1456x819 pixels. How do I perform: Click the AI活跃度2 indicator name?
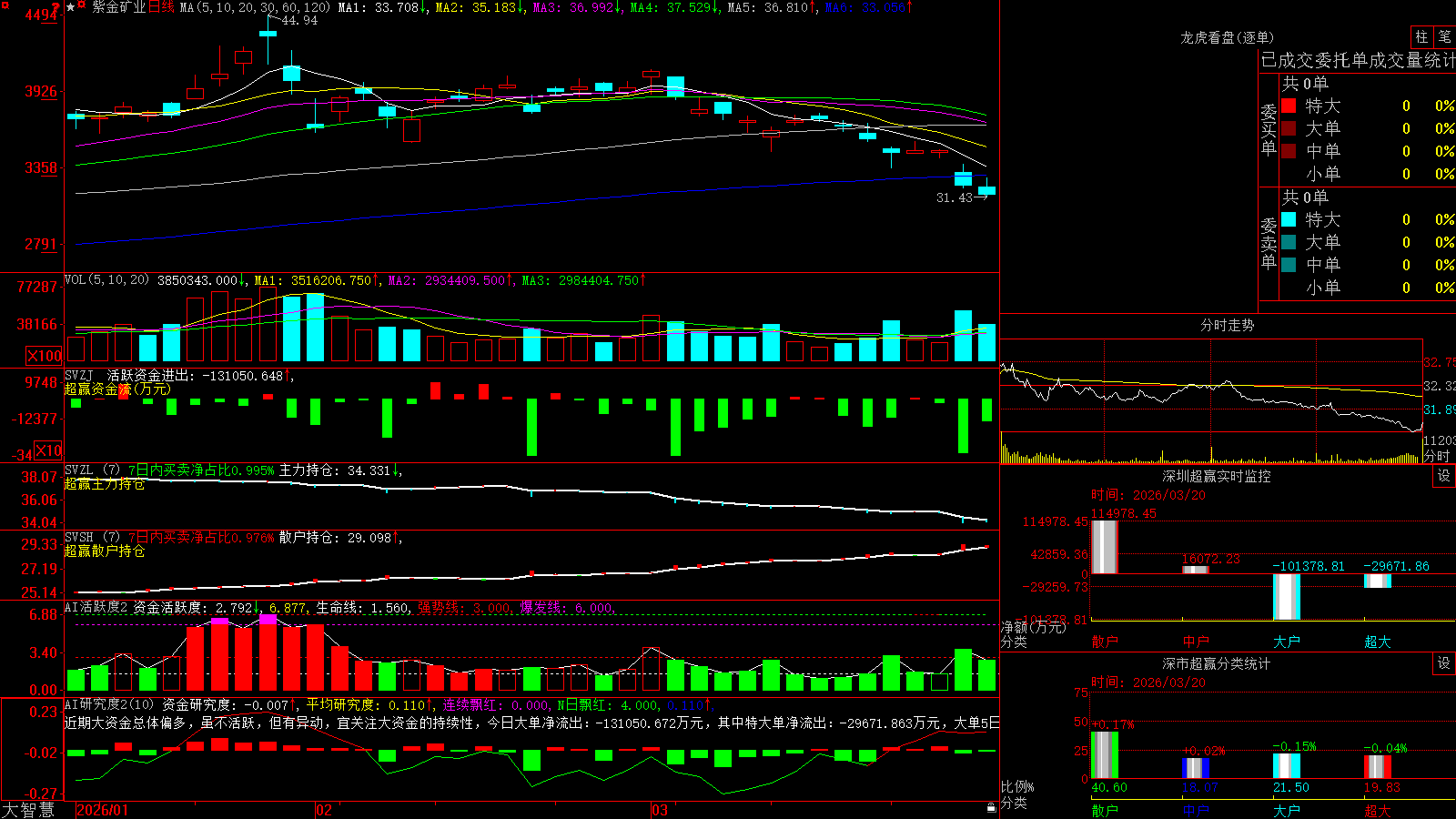click(96, 607)
